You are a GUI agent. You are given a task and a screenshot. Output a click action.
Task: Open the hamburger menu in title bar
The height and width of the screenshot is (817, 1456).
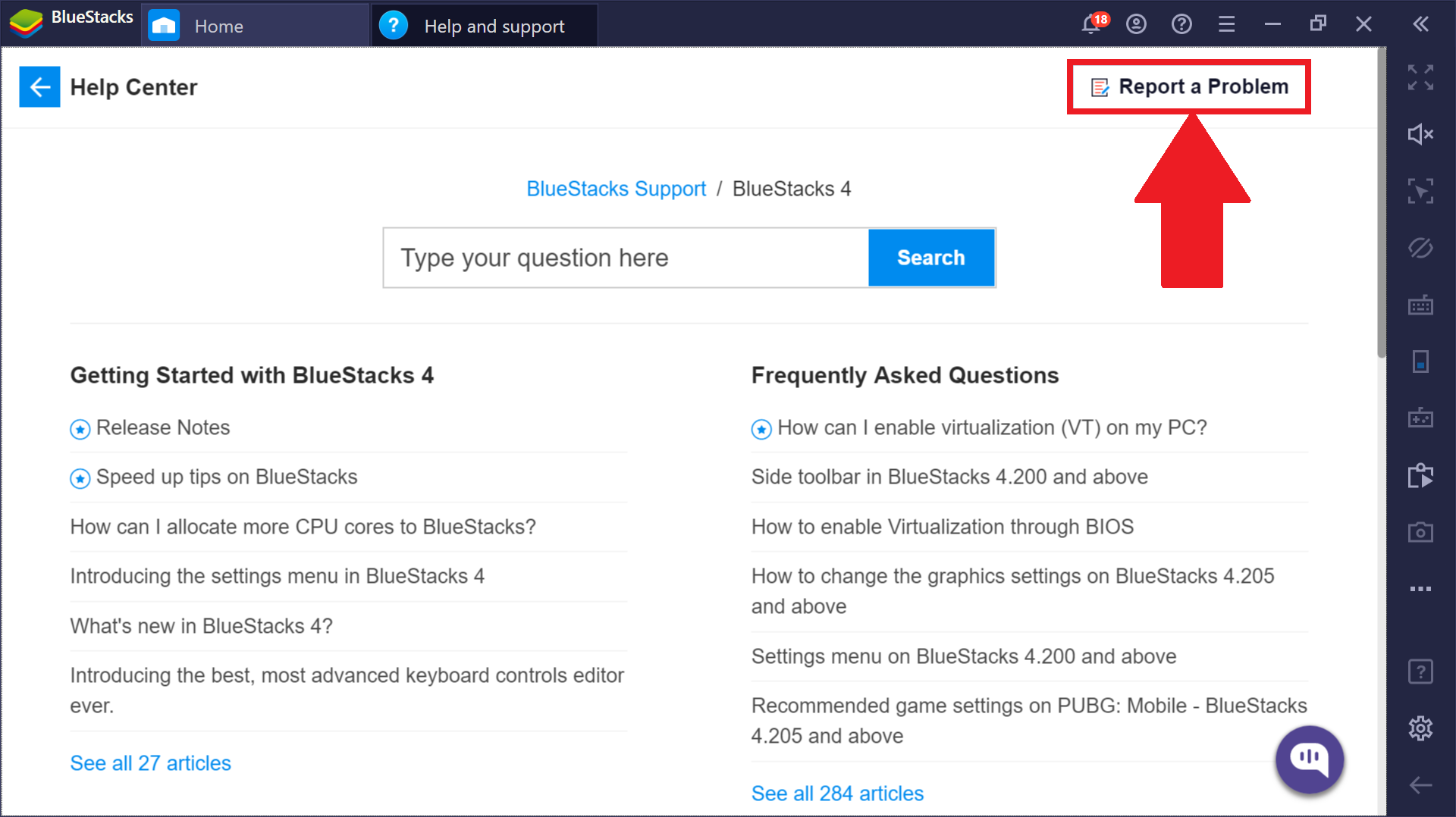click(1226, 24)
